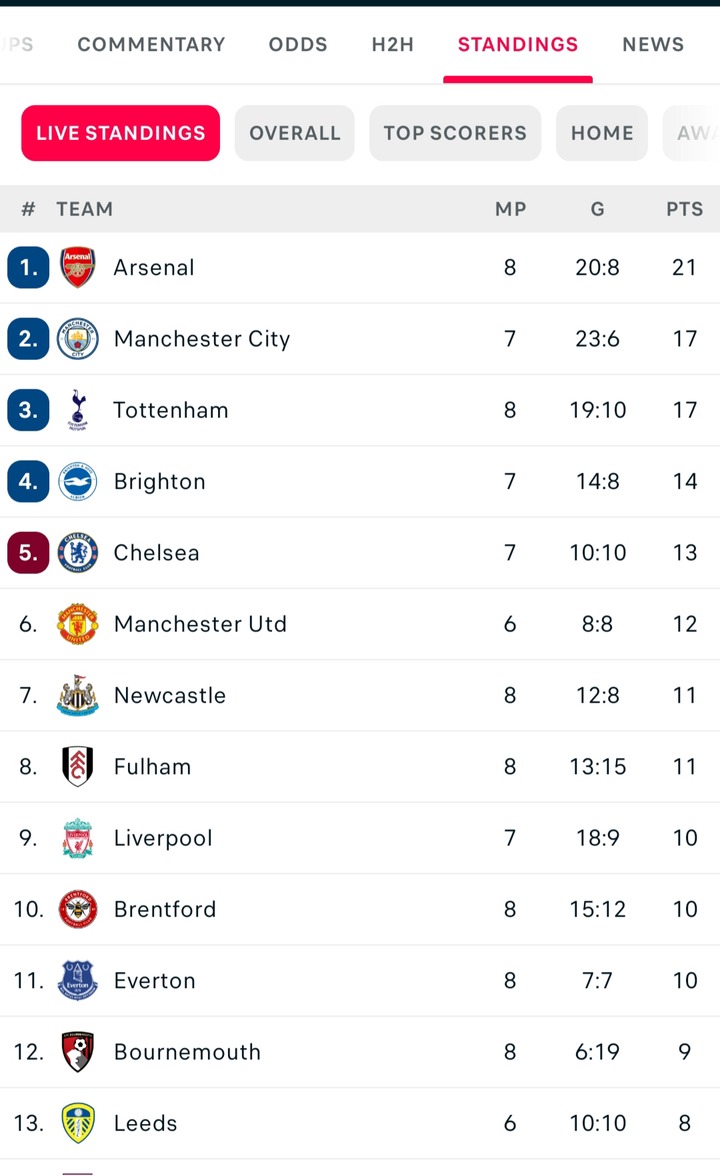This screenshot has height=1176, width=720.
Task: Show the Overall standings table
Action: pyautogui.click(x=295, y=133)
